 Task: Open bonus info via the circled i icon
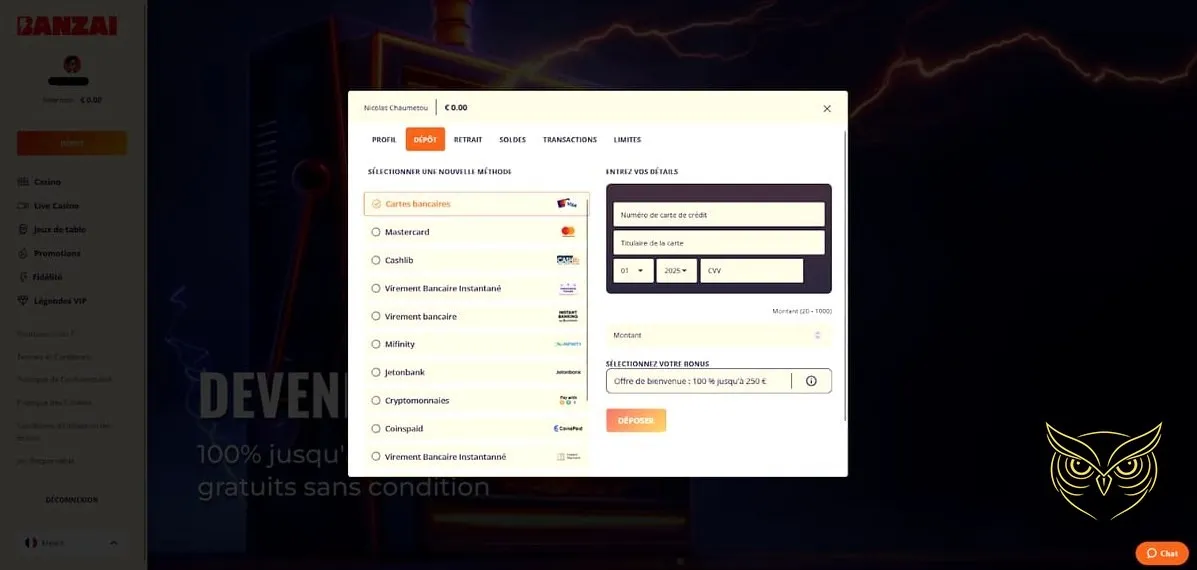[811, 381]
